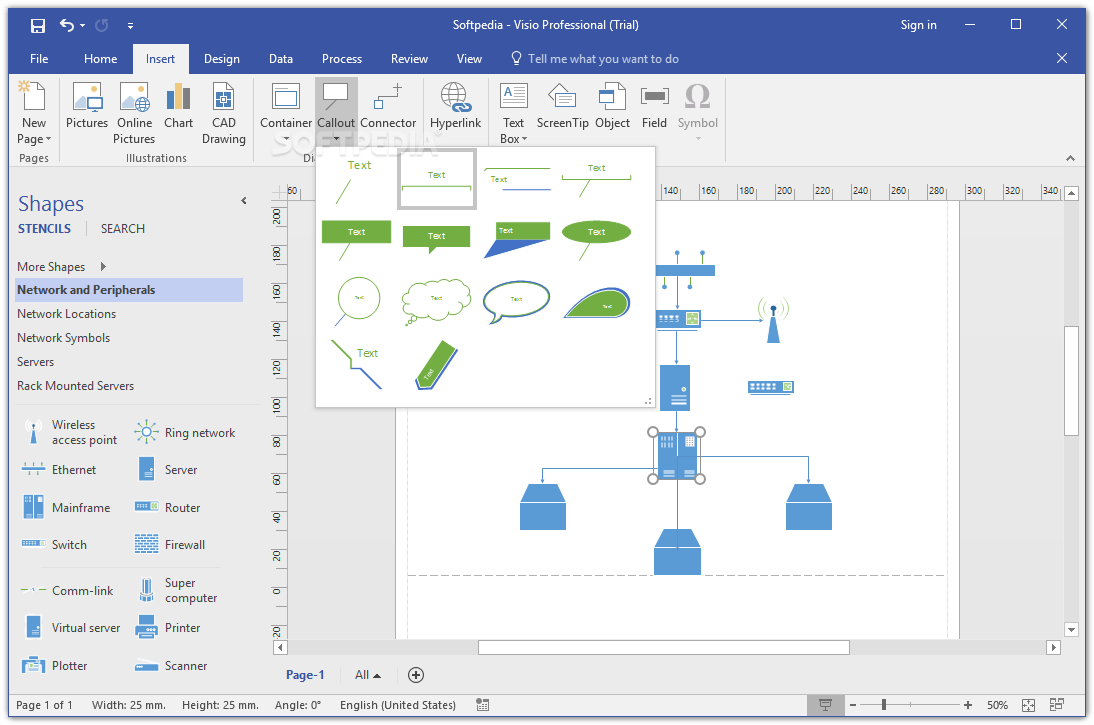Open the Customize Quick Access Toolbar arrow
The image size is (1094, 725).
[x=130, y=26]
